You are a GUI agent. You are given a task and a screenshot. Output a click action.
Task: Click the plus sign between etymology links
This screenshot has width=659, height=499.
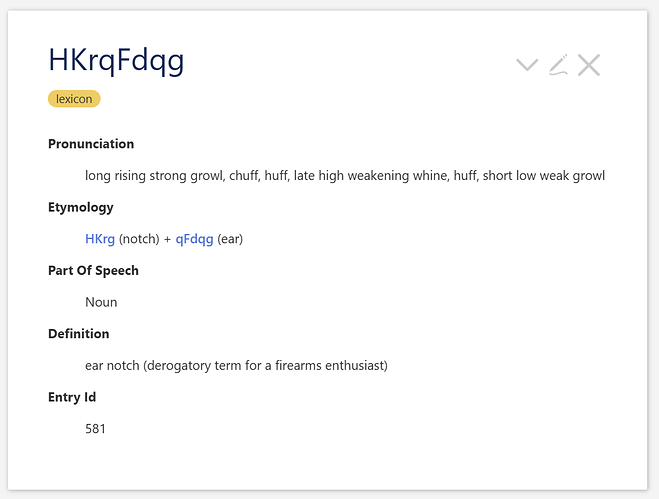pos(168,239)
